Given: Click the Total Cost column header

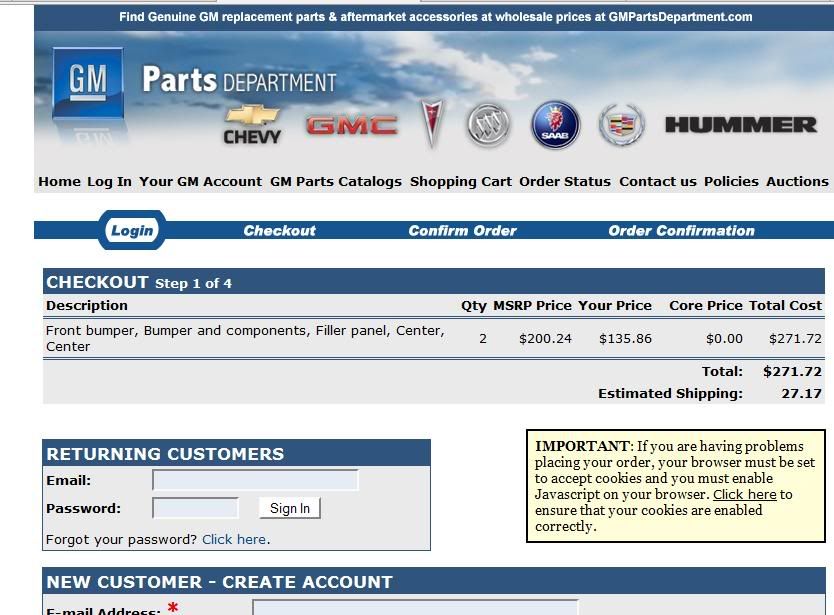Looking at the screenshot, I should (x=786, y=305).
